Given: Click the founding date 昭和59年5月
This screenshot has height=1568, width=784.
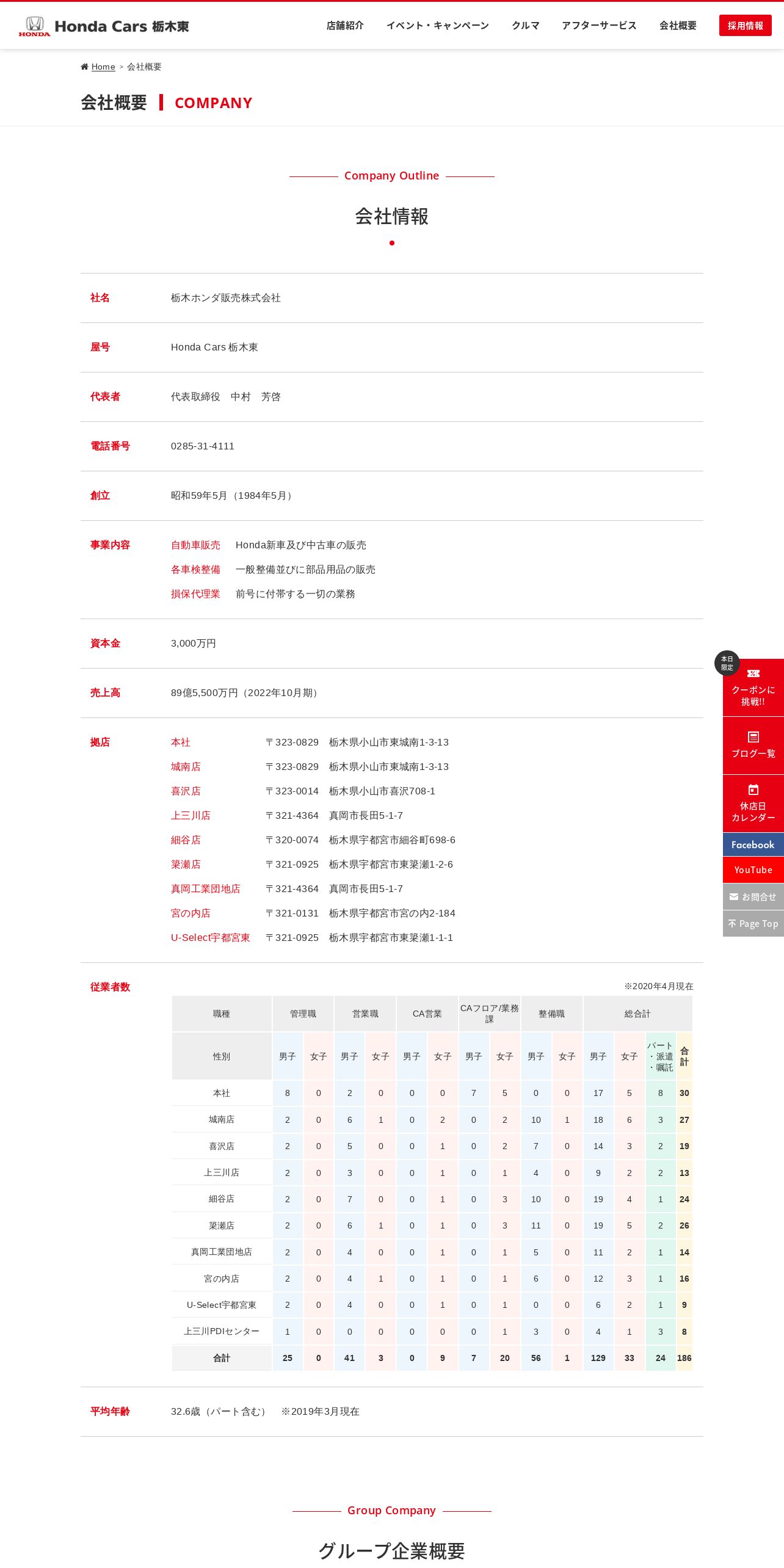Looking at the screenshot, I should pos(199,496).
